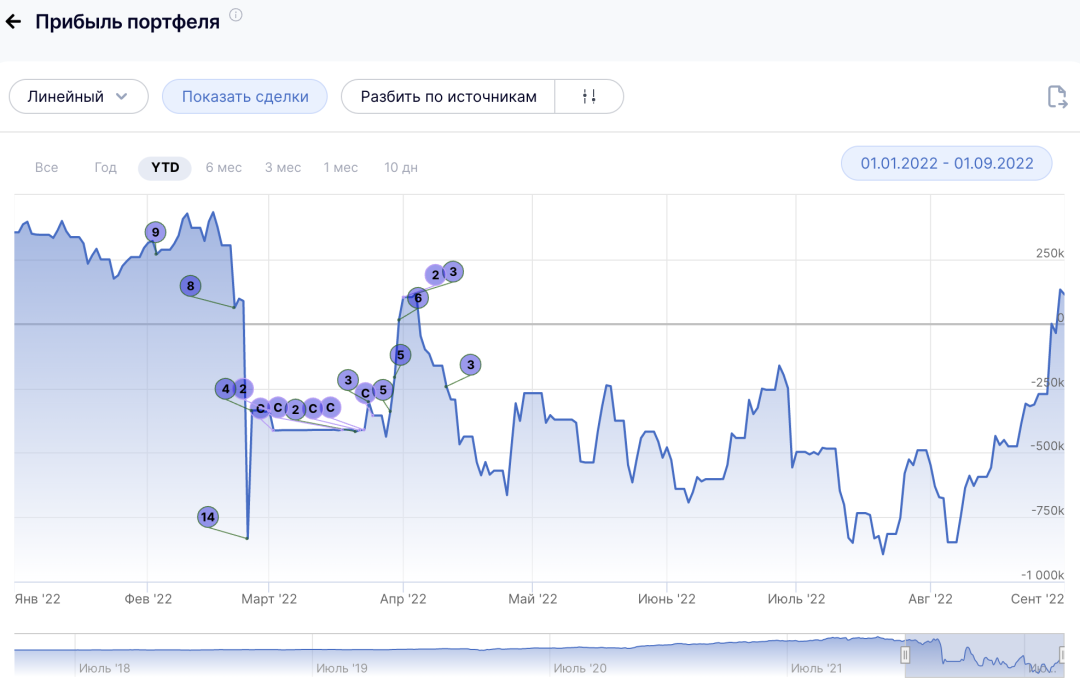Image resolution: width=1080 pixels, height=690 pixels.
Task: Open info tooltip next to Прибыль портфеля
Action: tap(235, 15)
